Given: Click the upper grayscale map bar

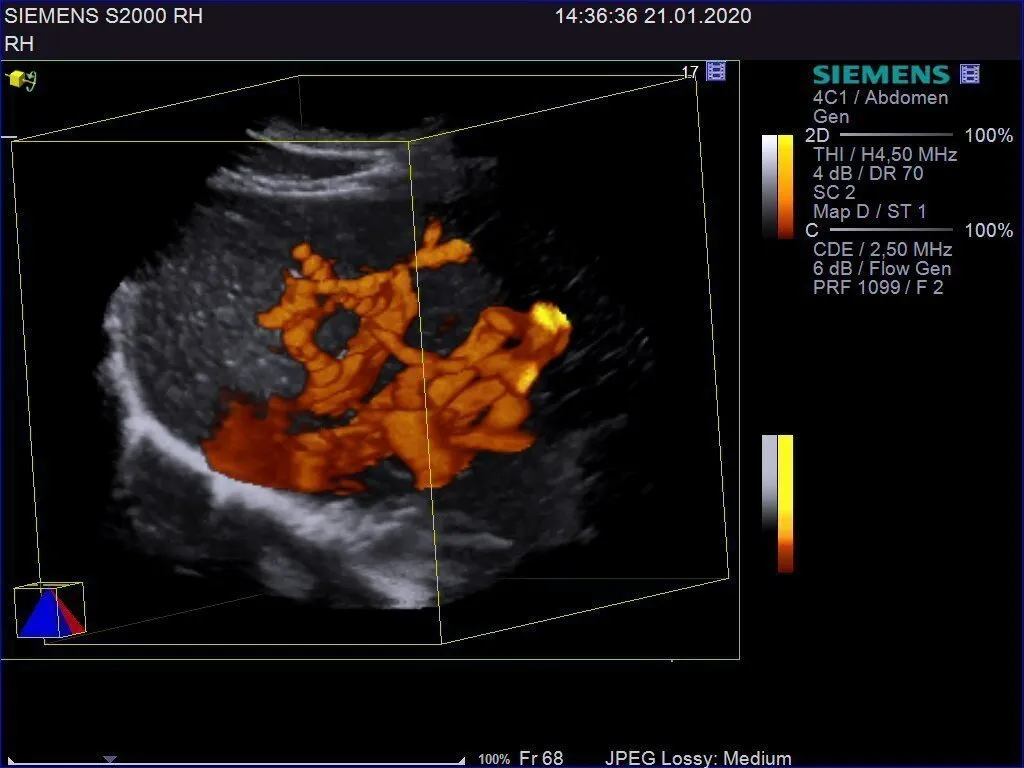Looking at the screenshot, I should (x=768, y=185).
